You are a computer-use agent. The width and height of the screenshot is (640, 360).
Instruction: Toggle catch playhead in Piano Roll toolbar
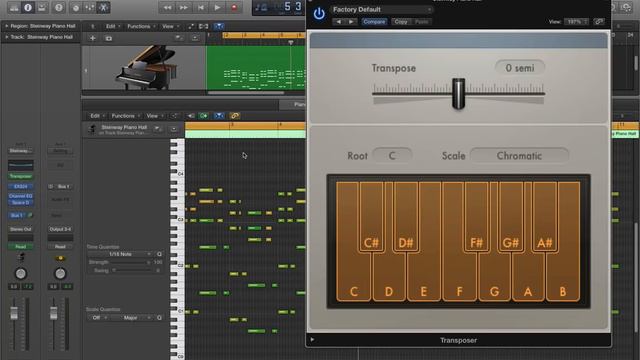tap(219, 116)
